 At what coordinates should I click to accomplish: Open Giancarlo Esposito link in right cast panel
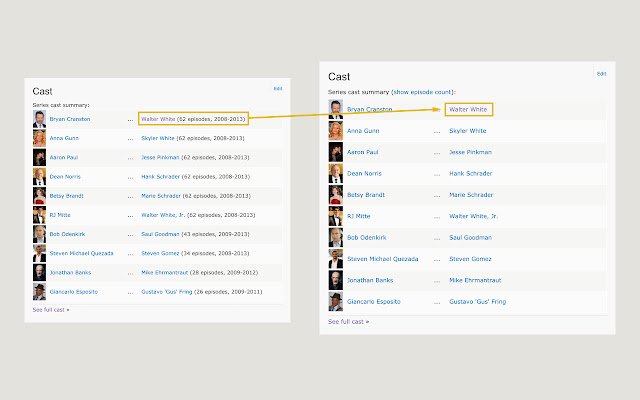(x=373, y=302)
